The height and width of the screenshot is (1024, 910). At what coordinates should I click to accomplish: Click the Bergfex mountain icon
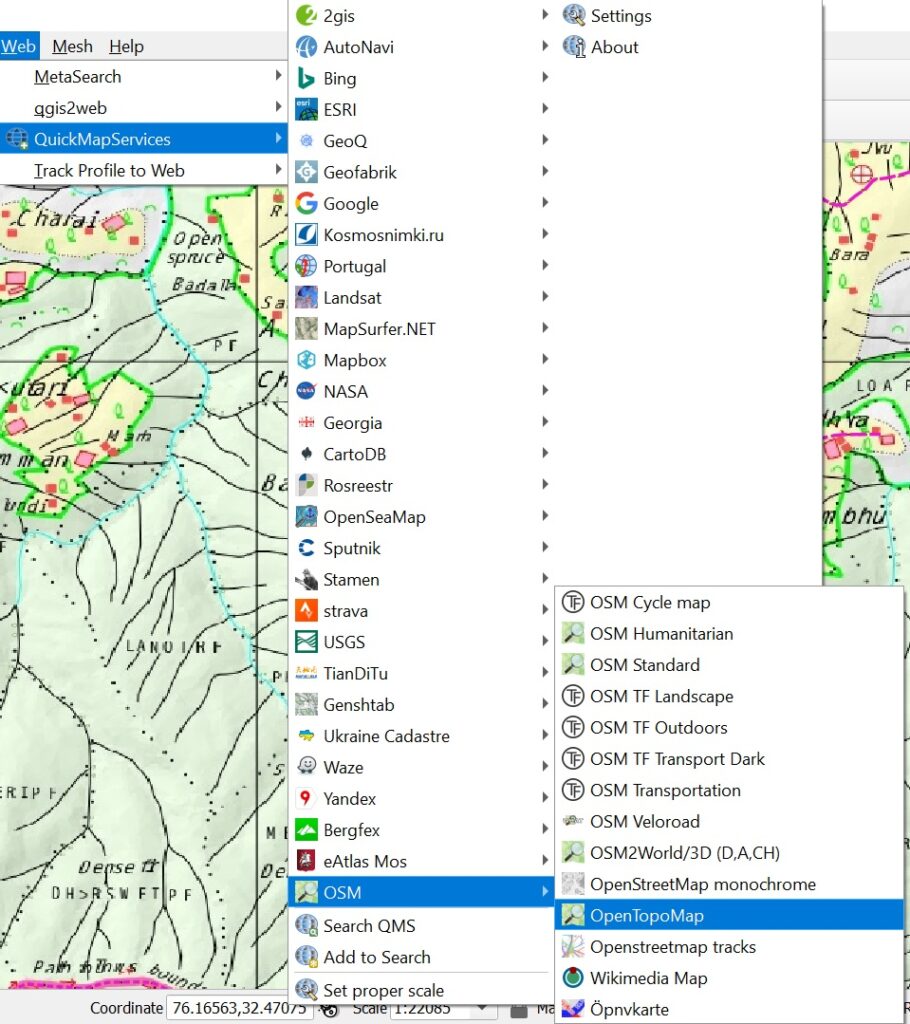coord(306,829)
